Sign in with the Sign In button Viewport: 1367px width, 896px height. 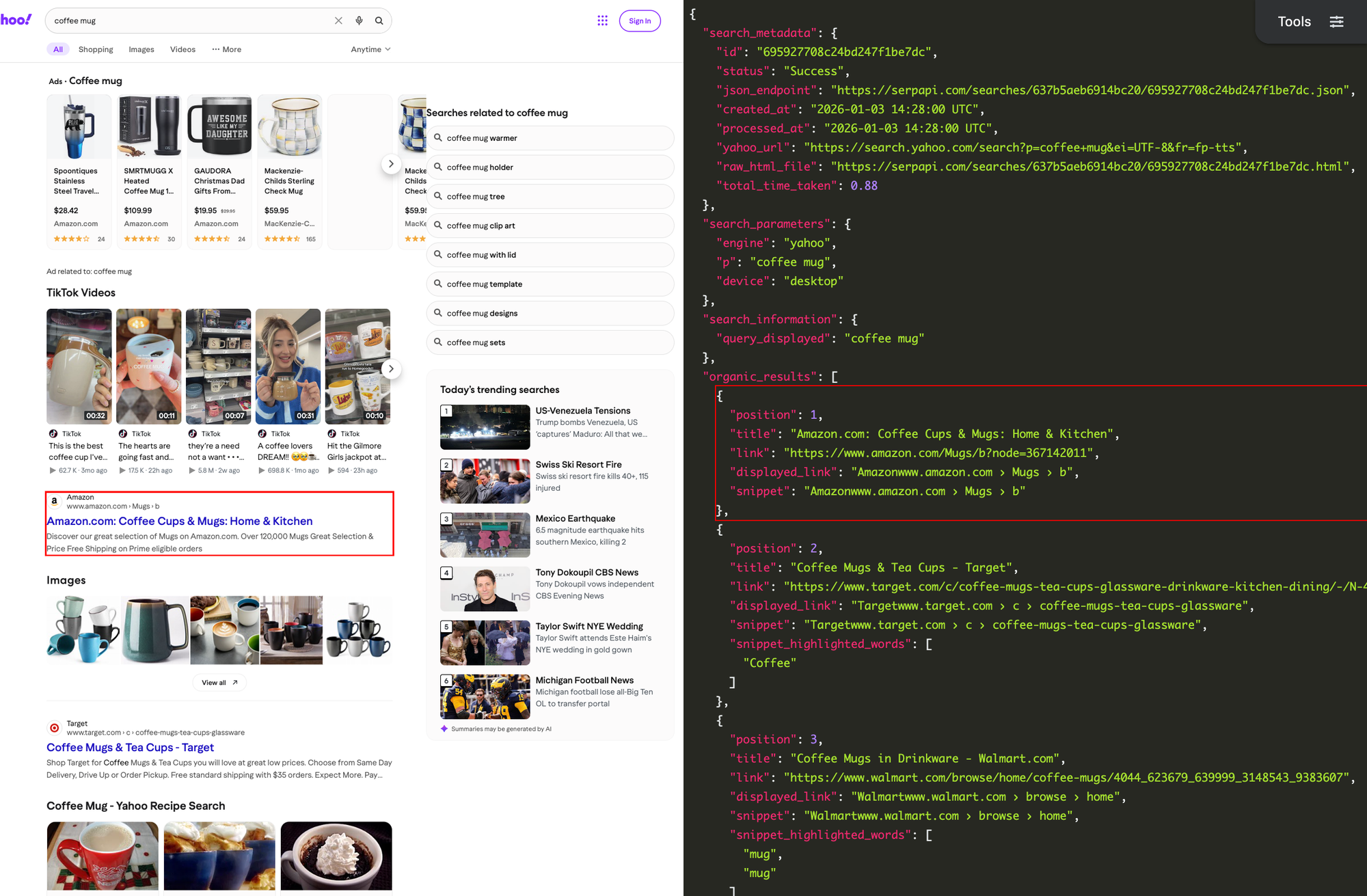pyautogui.click(x=640, y=21)
